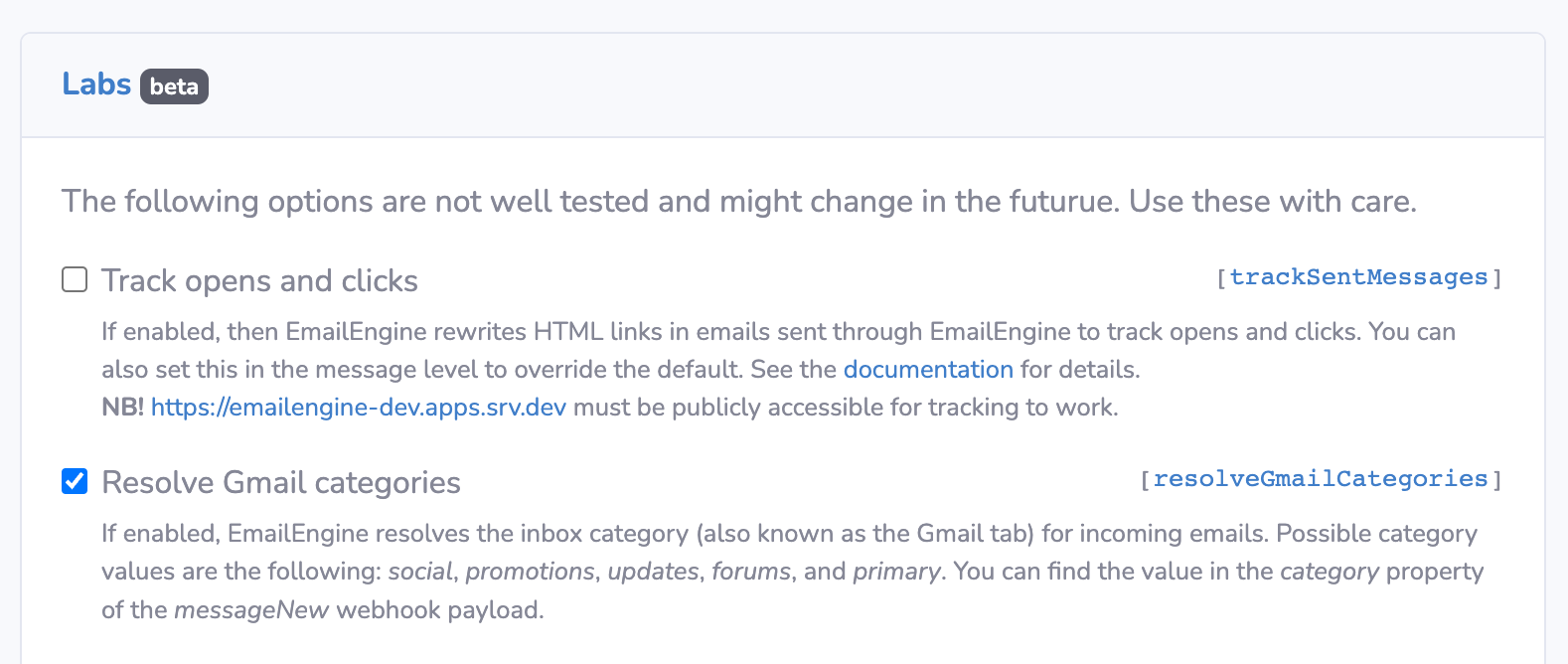Screen dimensions: 1568x664
Task: Click the Labs heading
Action: coord(96,84)
